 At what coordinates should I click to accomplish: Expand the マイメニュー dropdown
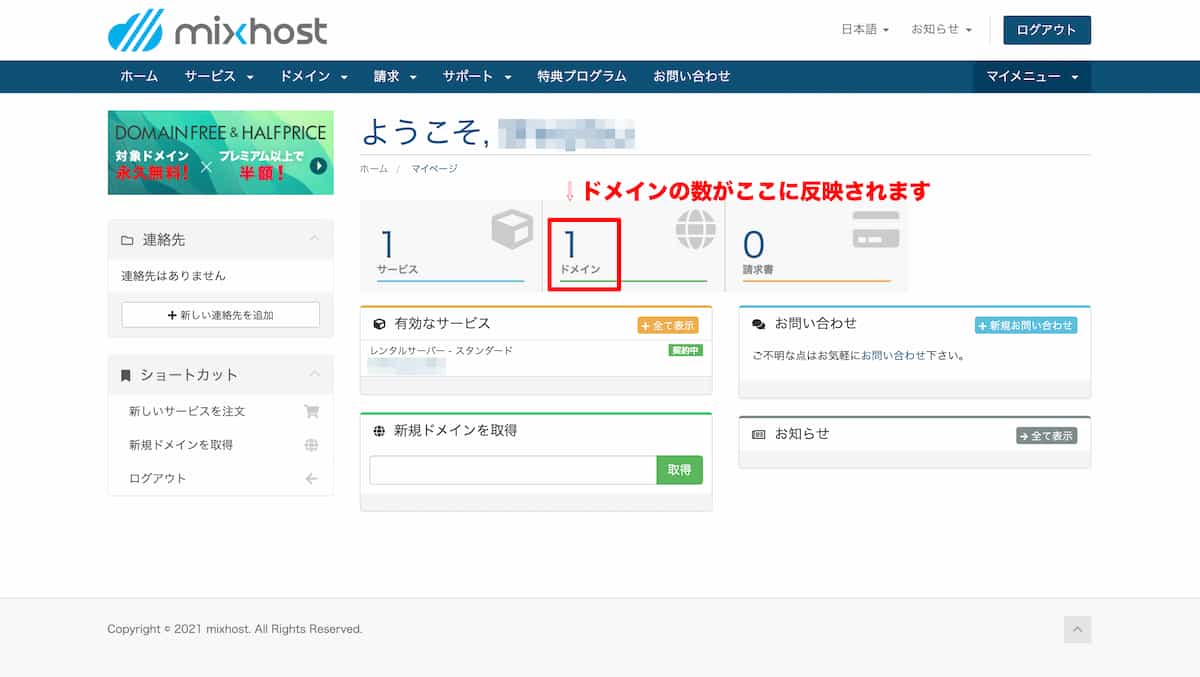(x=1032, y=76)
